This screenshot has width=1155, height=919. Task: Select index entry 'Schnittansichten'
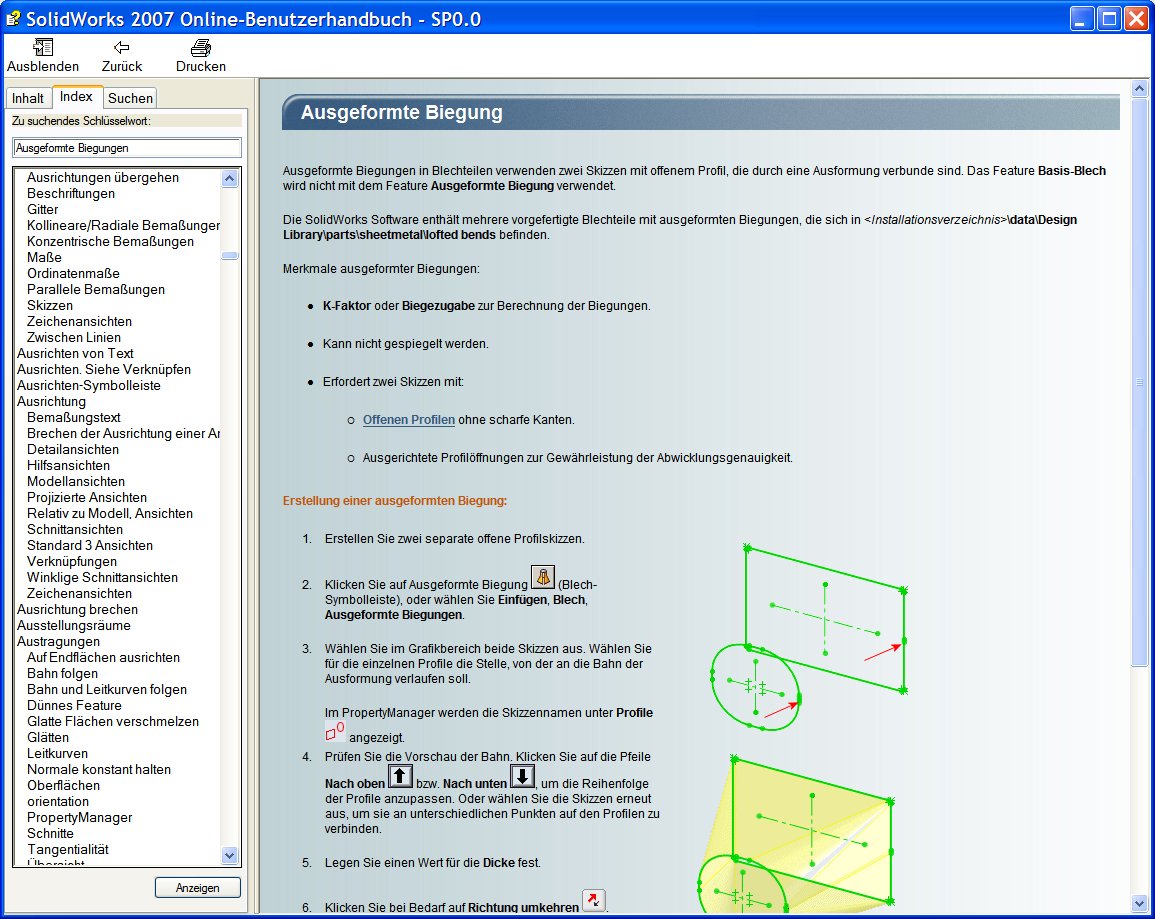point(75,529)
